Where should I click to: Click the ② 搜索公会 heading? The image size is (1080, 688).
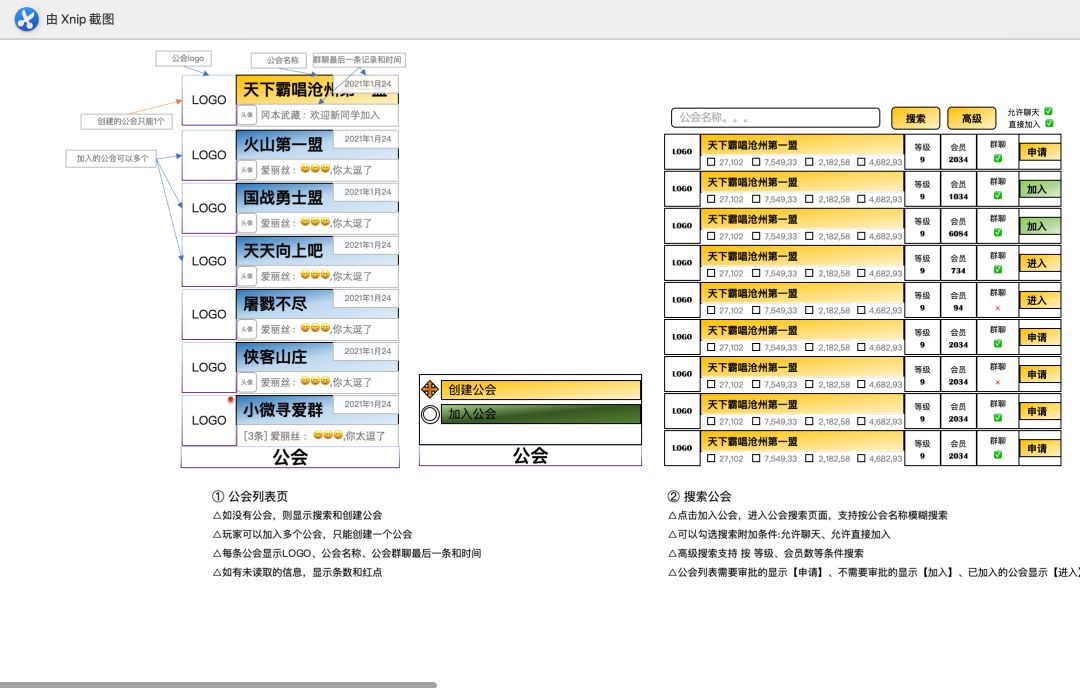(699, 496)
